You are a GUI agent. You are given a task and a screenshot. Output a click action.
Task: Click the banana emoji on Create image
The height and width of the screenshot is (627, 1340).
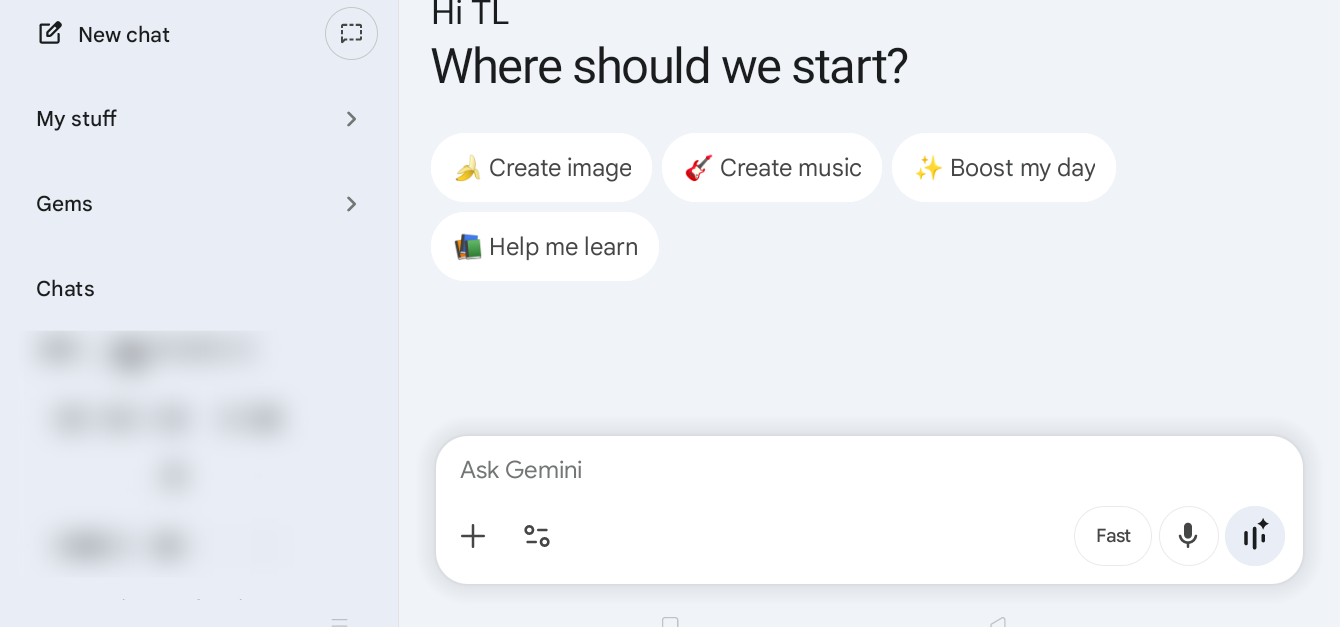pos(467,168)
